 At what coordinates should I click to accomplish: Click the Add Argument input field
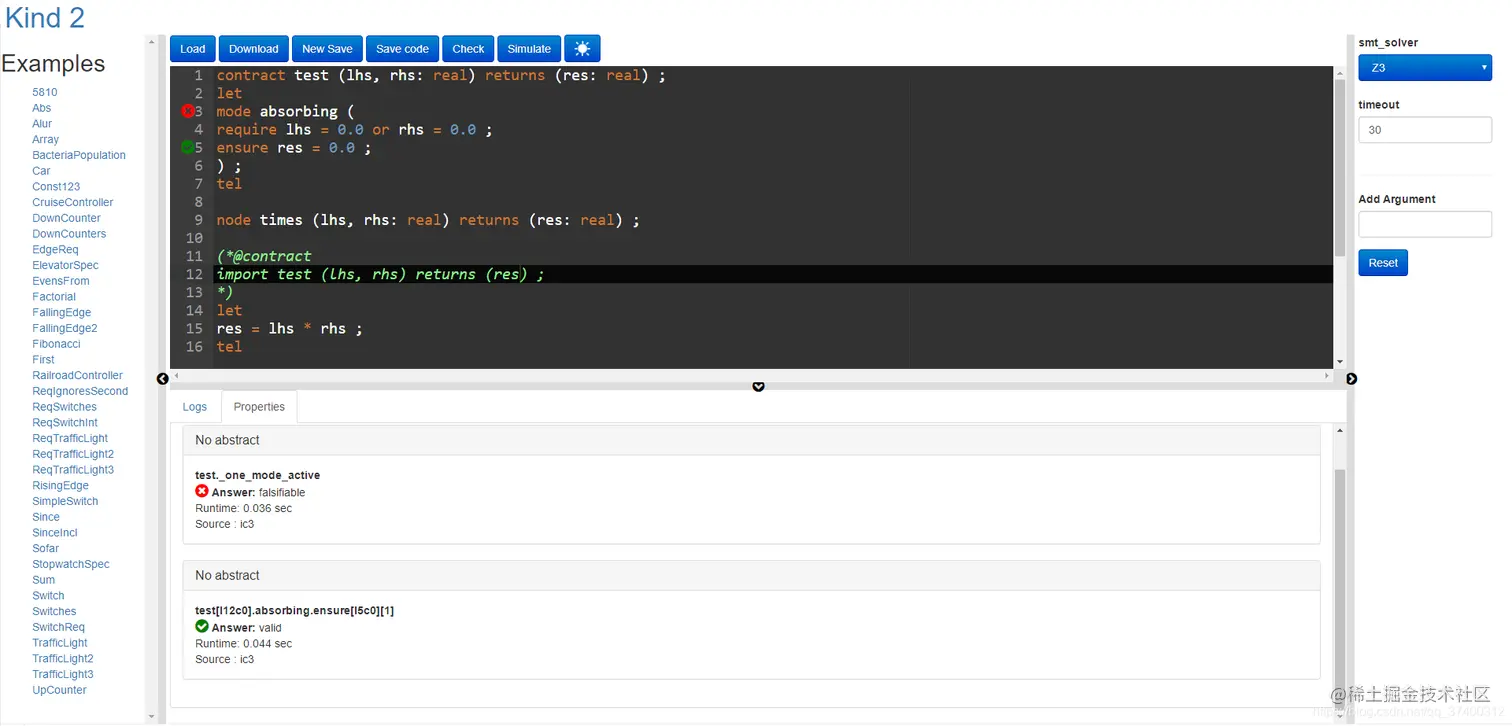pos(1425,224)
